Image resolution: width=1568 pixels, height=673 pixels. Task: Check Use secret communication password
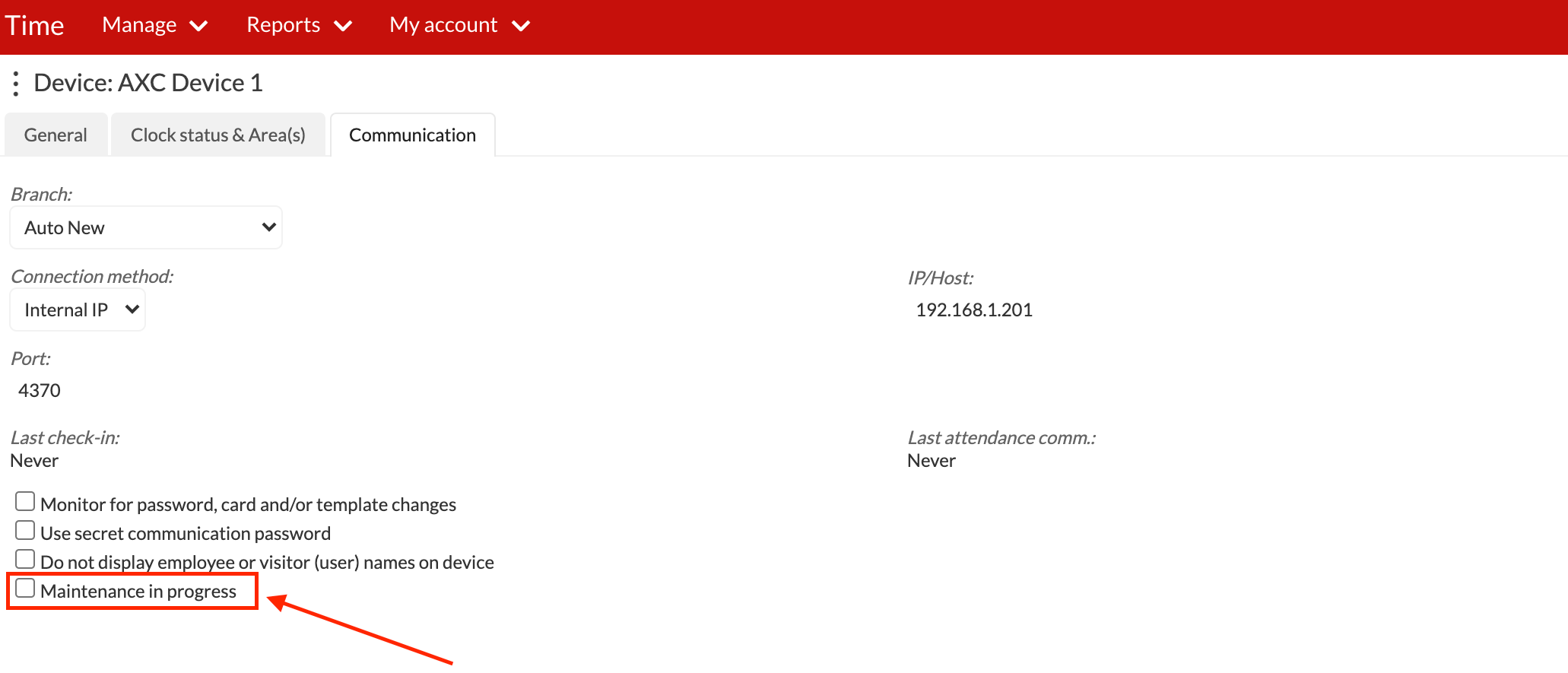[x=25, y=530]
